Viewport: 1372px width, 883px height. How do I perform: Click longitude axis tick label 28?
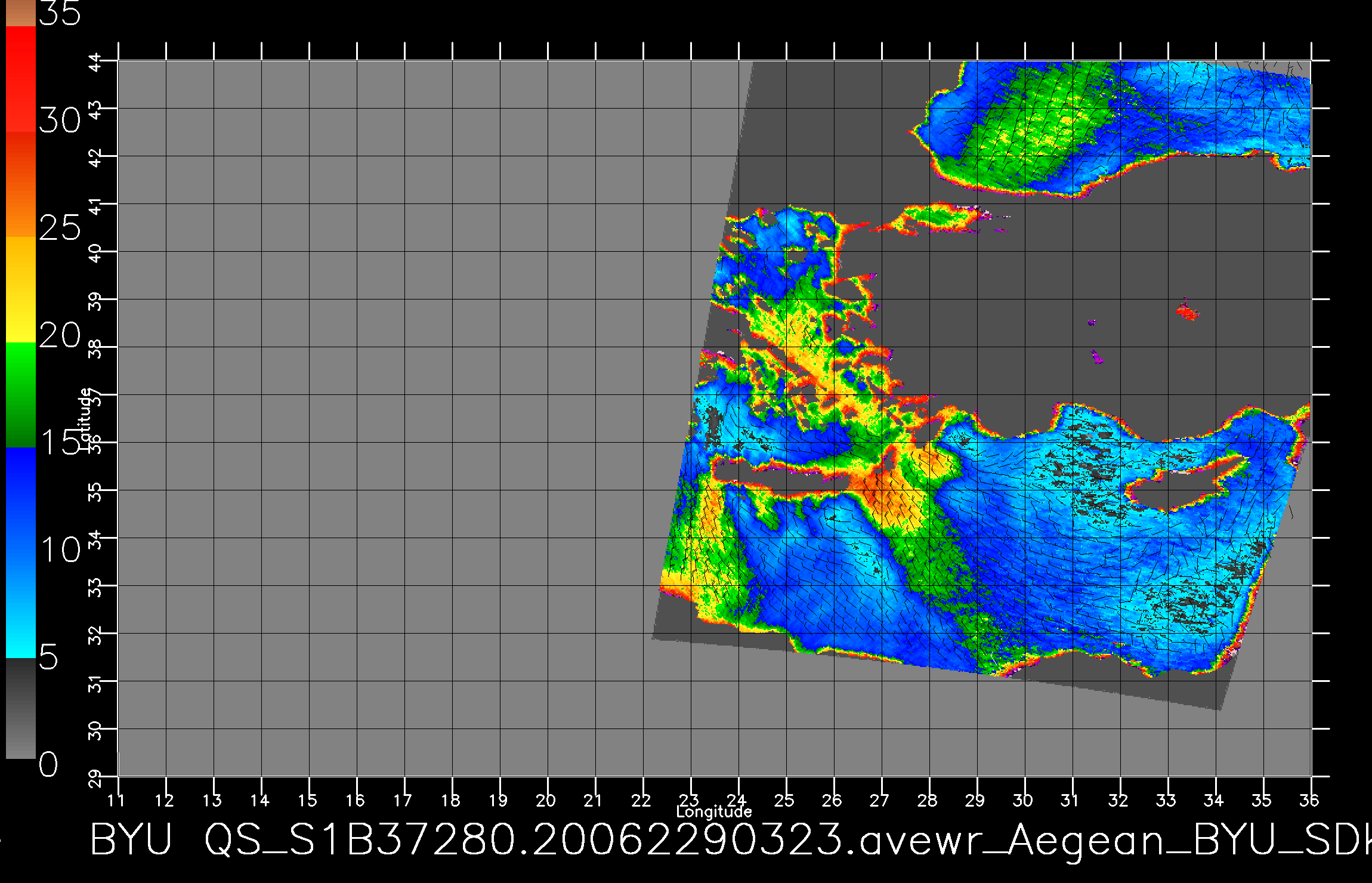[x=928, y=800]
